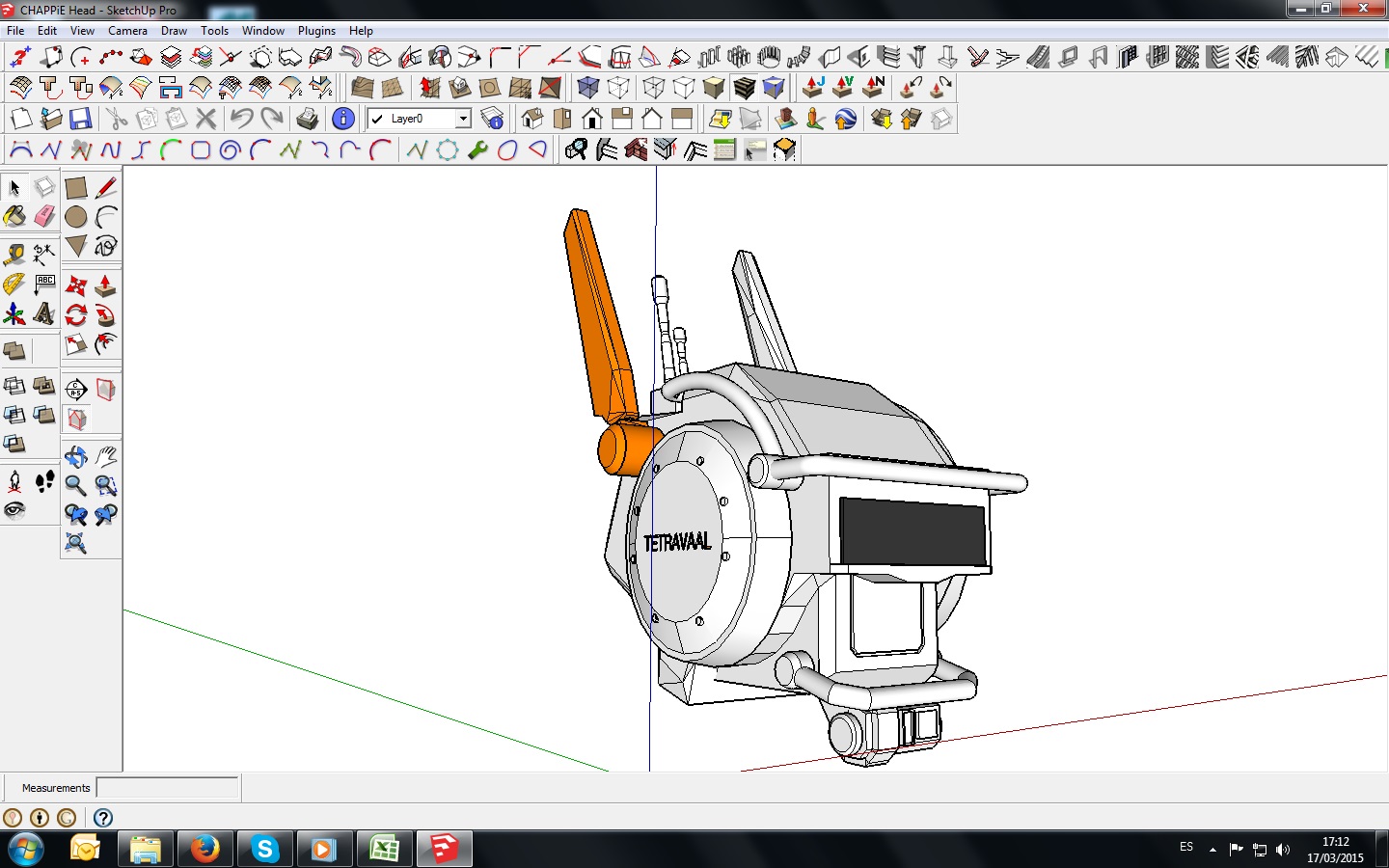Click the Text label ABC tool
The image size is (1389, 868).
[x=44, y=285]
